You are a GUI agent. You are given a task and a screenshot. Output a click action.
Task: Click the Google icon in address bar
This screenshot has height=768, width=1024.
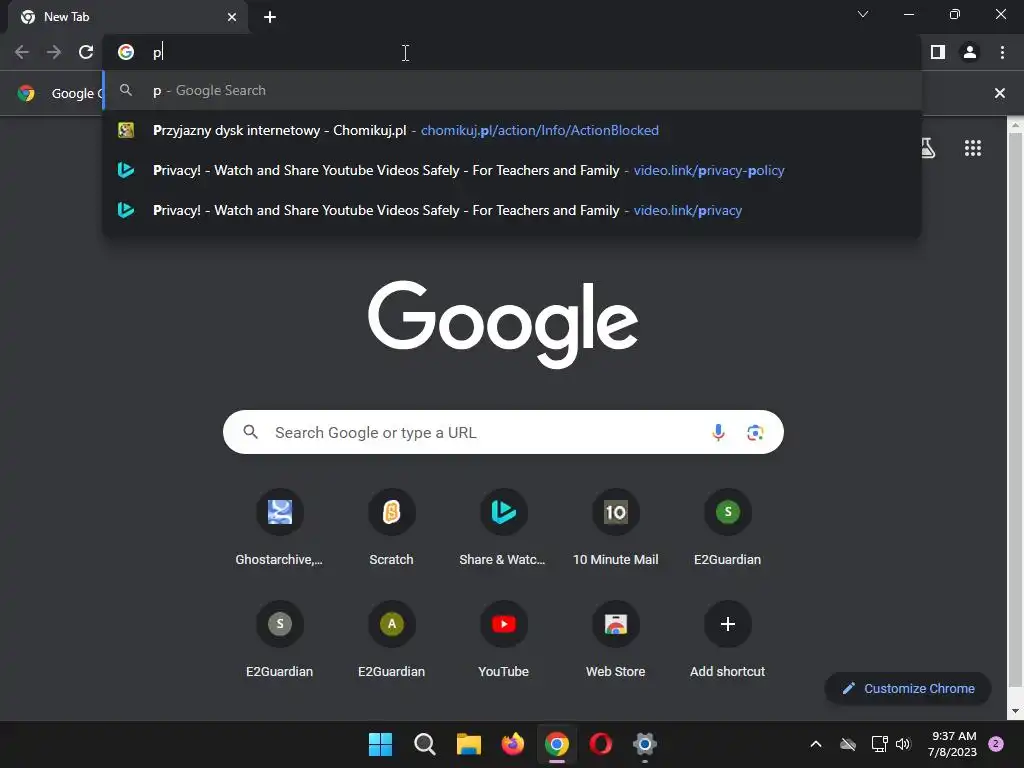(125, 52)
